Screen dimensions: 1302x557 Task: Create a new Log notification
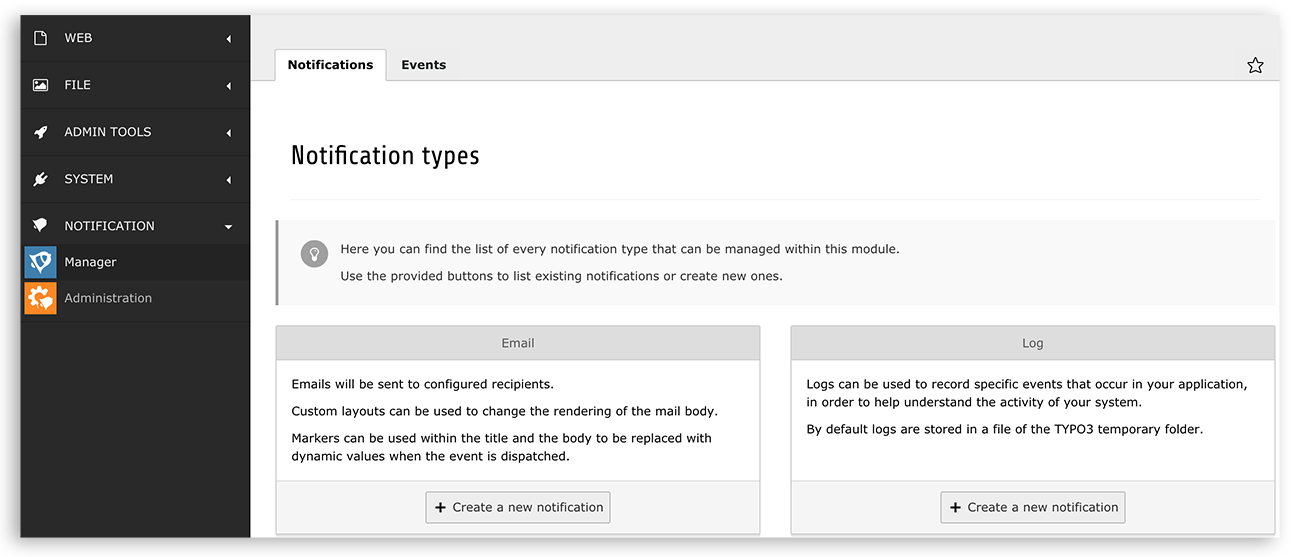[1033, 507]
